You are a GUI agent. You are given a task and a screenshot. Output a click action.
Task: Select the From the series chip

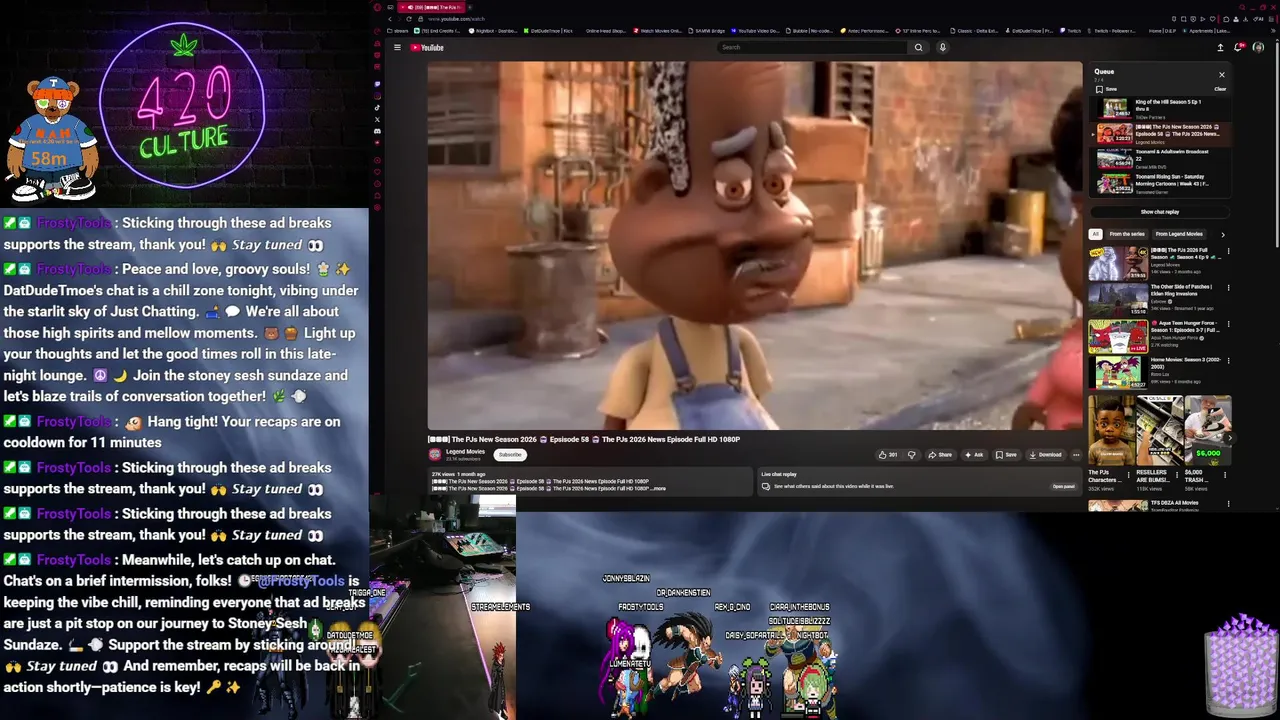click(1127, 234)
